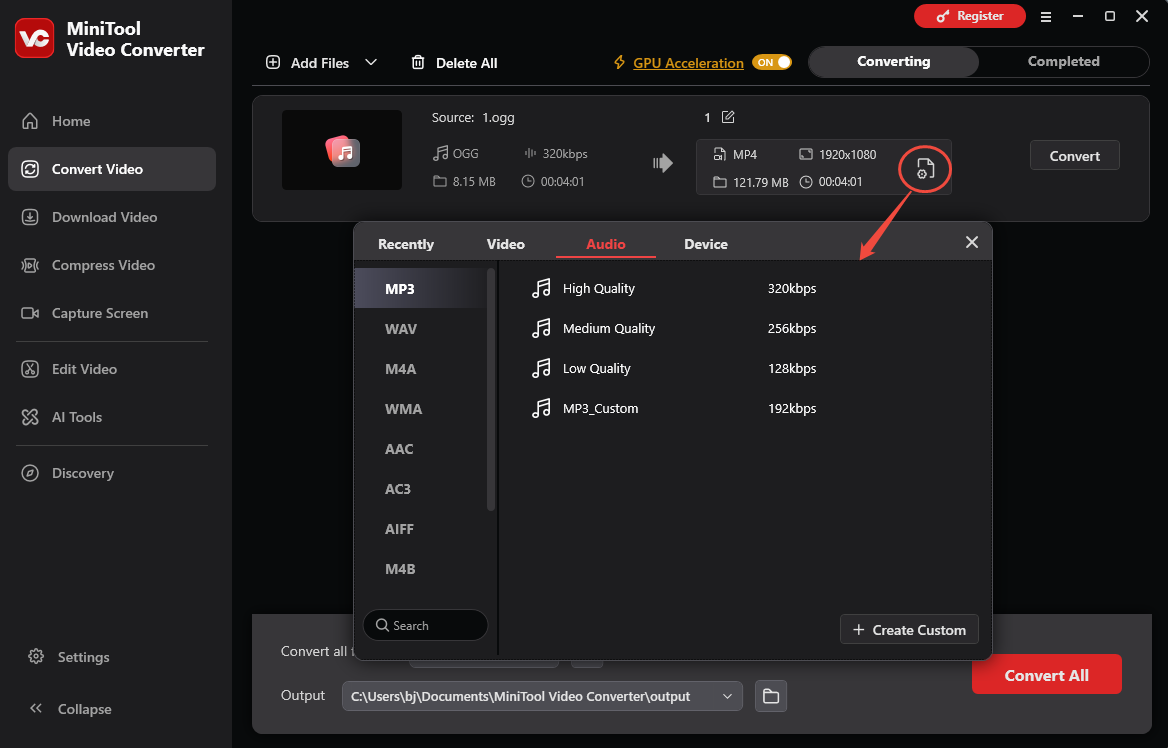Viewport: 1168px width, 748px height.
Task: Select the Audio format tab
Action: pos(606,244)
